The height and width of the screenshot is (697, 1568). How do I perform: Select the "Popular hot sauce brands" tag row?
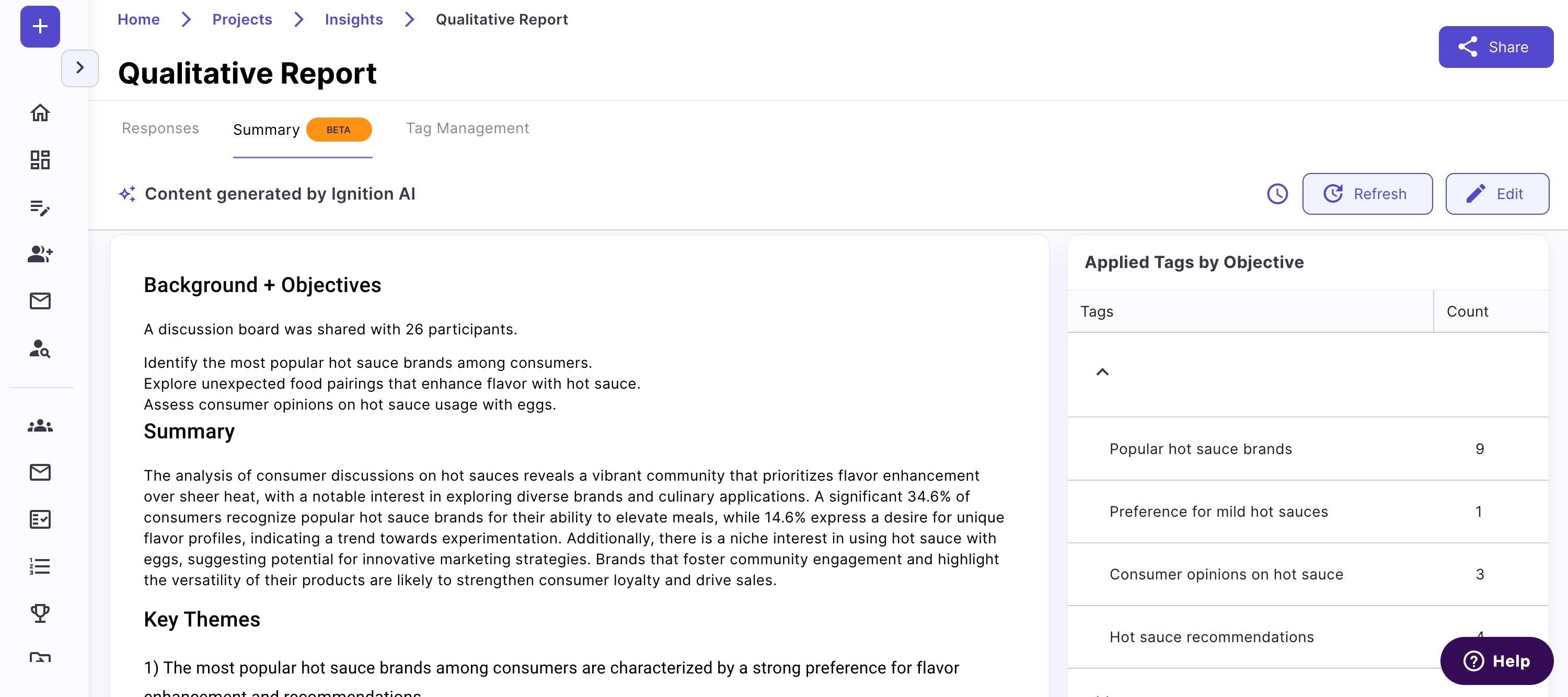click(1308, 449)
